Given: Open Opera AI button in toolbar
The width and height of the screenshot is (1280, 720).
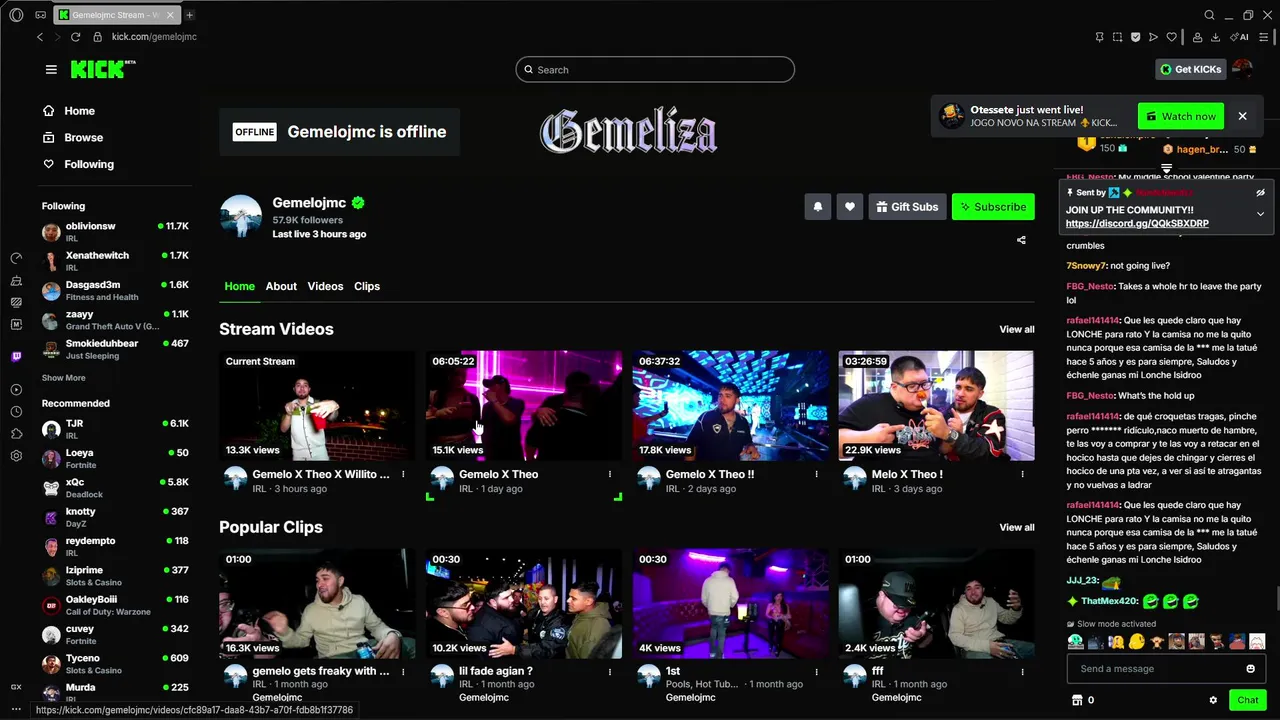Looking at the screenshot, I should click(1240, 37).
